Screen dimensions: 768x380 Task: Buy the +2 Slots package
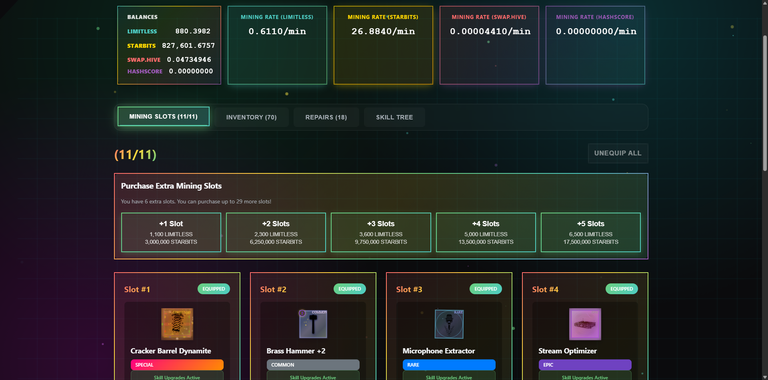tap(276, 233)
